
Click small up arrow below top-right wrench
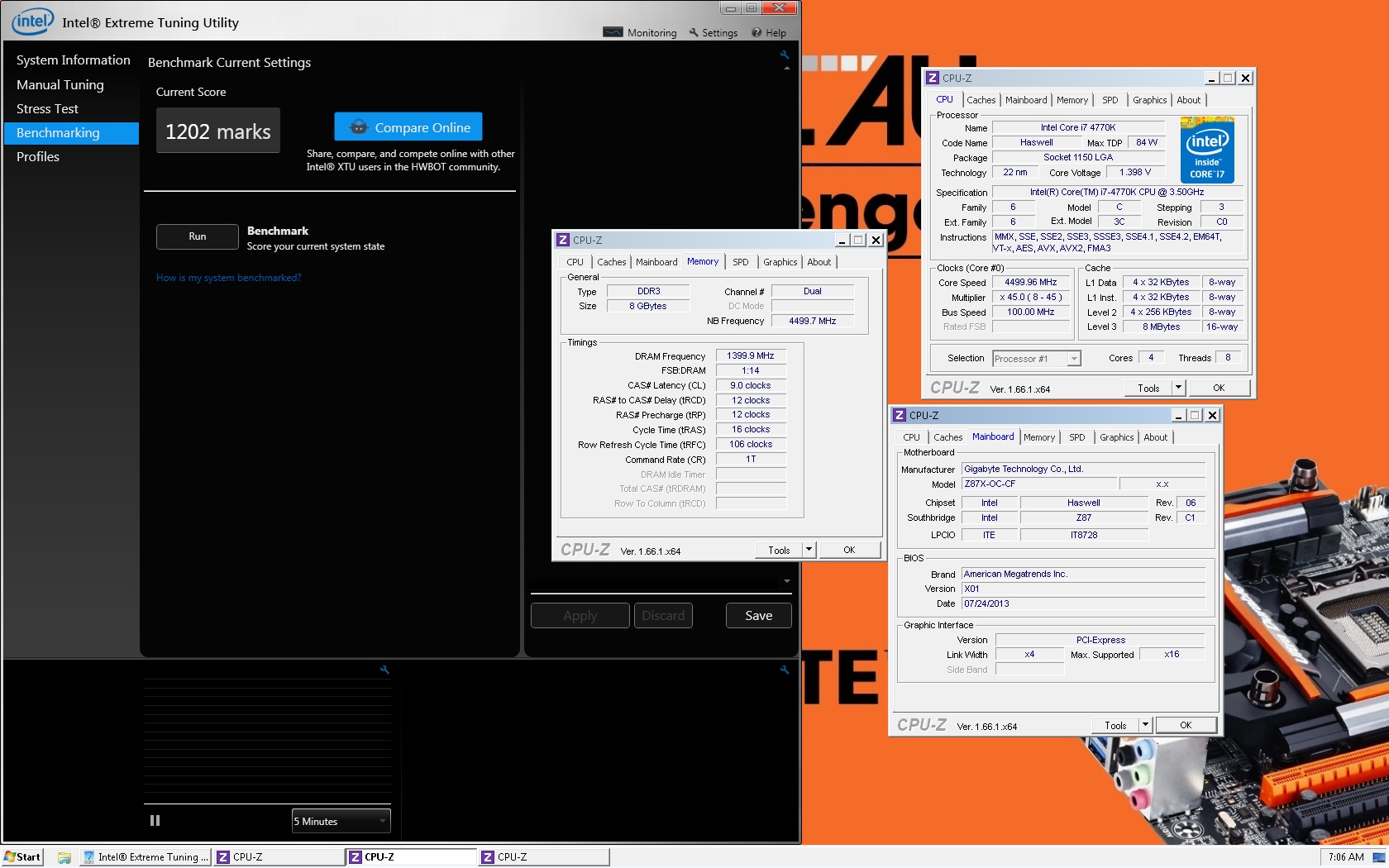786,68
